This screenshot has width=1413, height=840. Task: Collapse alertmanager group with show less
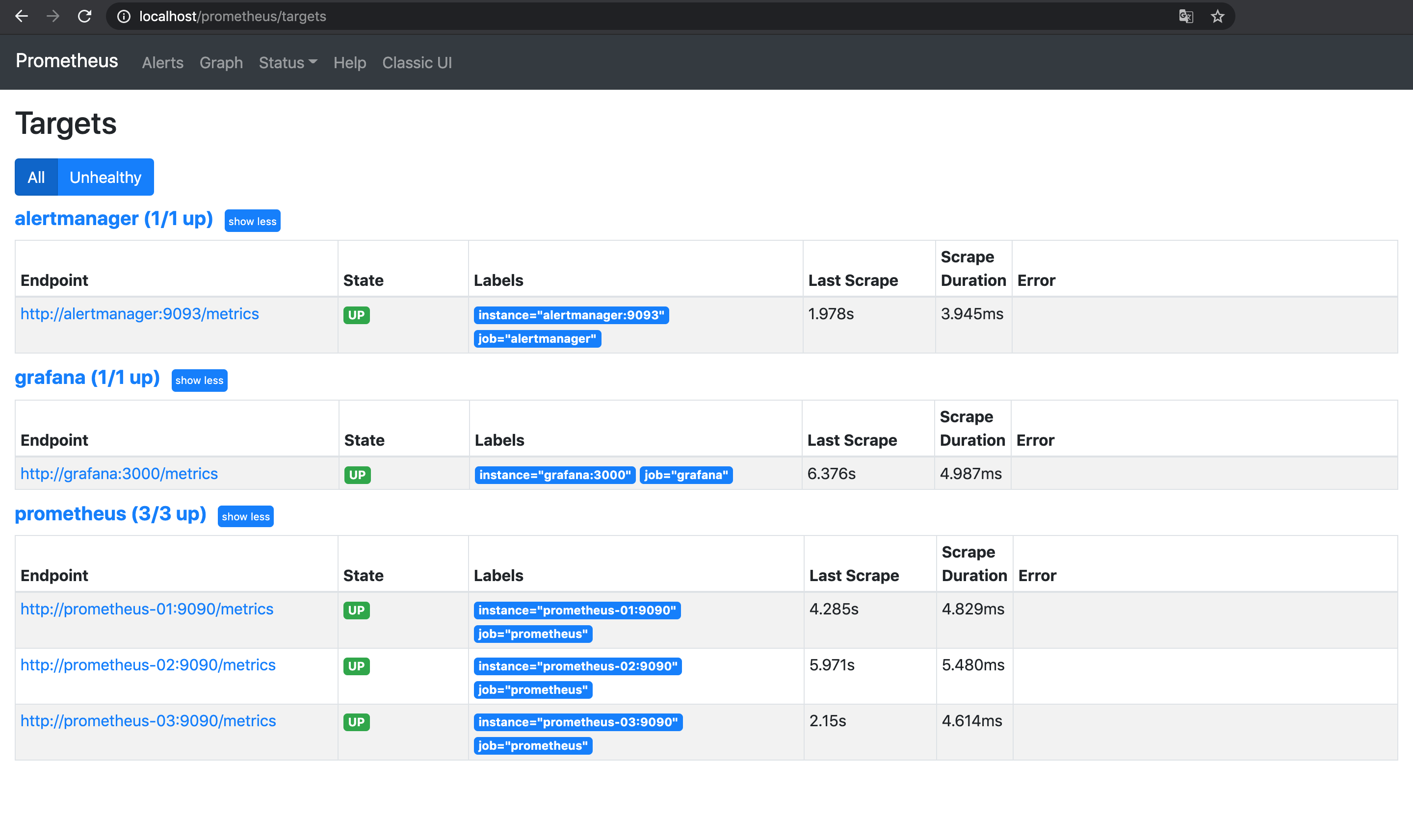253,221
